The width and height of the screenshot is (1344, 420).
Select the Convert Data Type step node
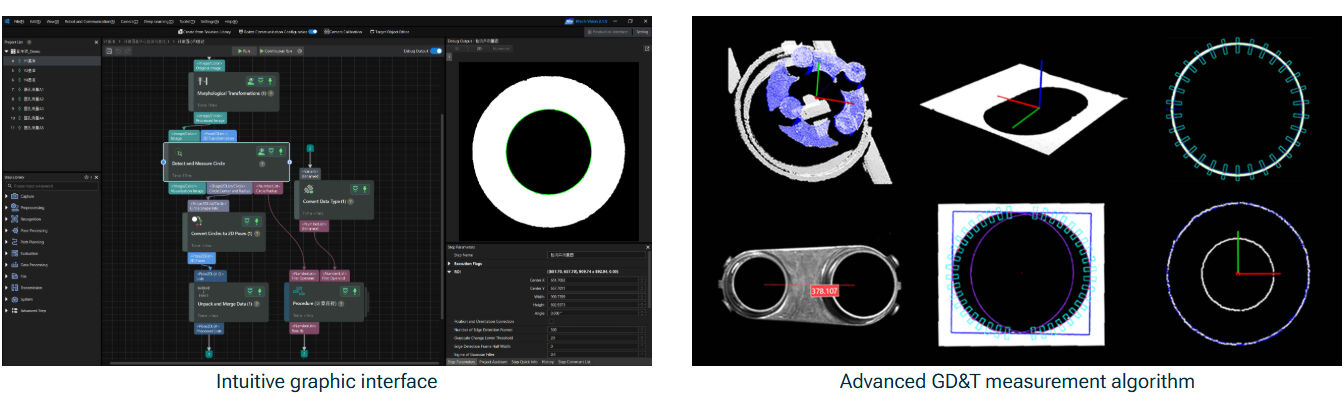[x=336, y=199]
